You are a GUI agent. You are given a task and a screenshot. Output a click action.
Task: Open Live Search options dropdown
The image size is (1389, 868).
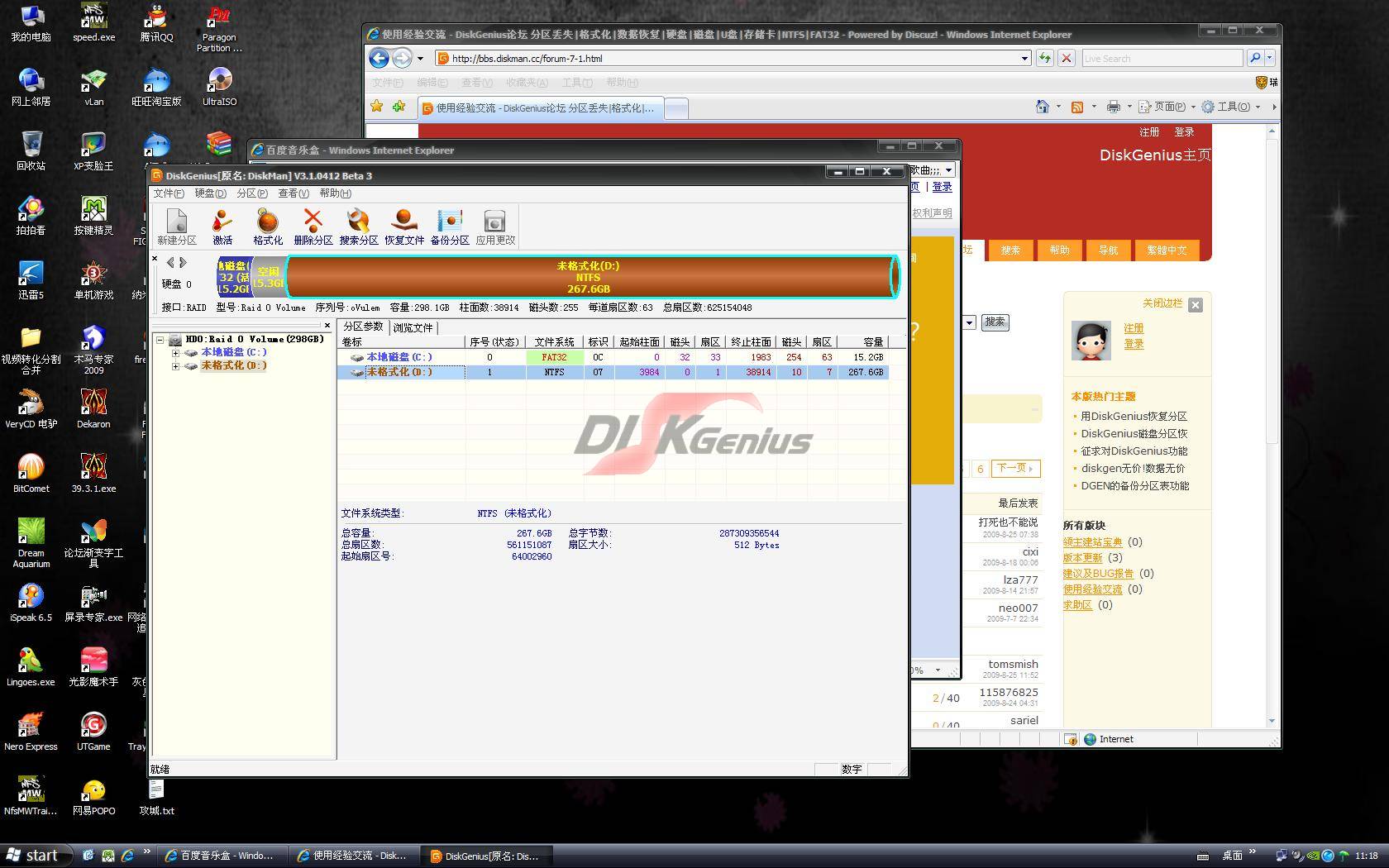click(1269, 58)
